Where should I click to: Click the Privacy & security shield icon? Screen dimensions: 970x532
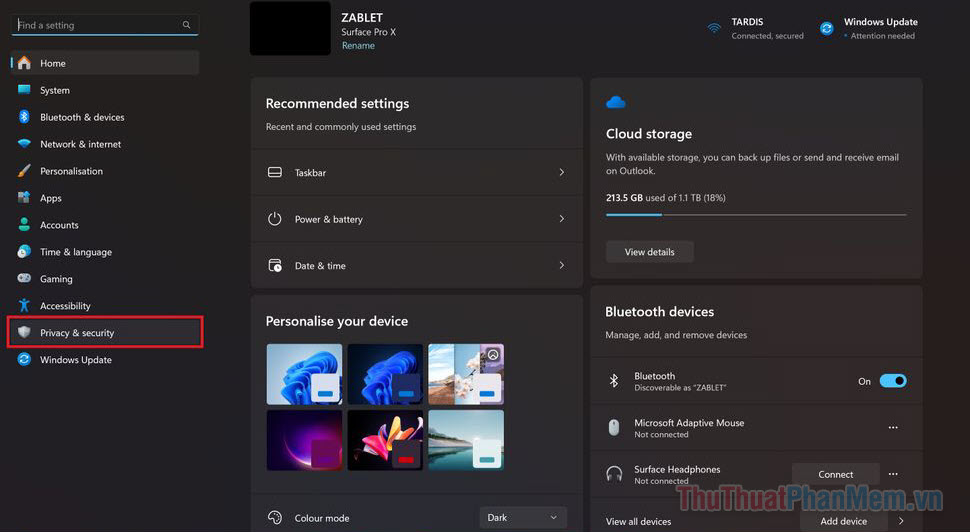click(x=24, y=332)
